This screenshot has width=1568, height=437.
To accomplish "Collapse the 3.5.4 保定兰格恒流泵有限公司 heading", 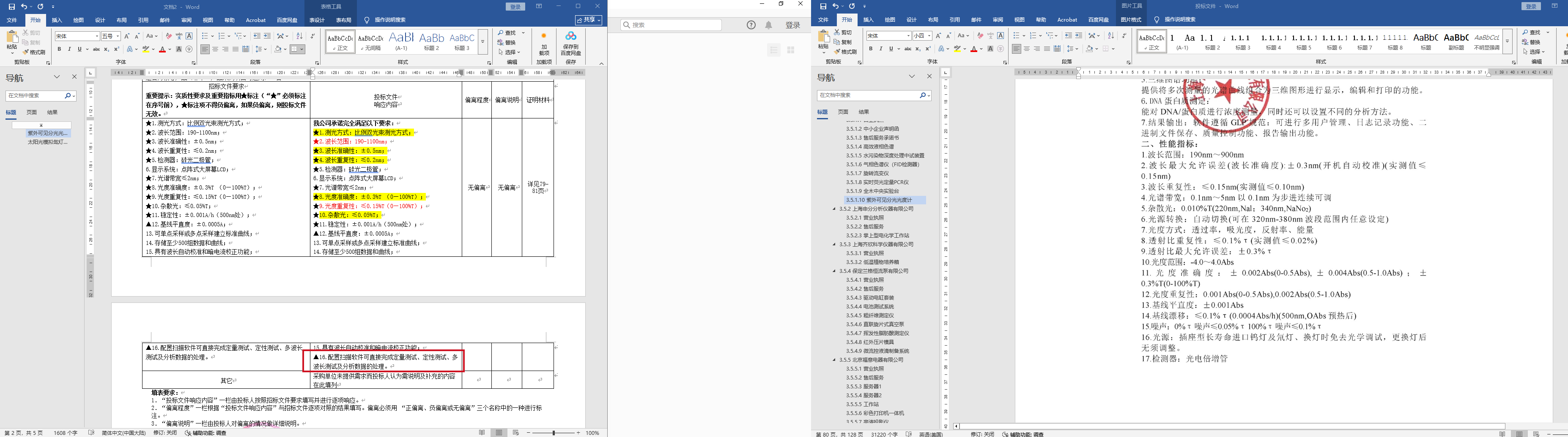I will point(834,271).
